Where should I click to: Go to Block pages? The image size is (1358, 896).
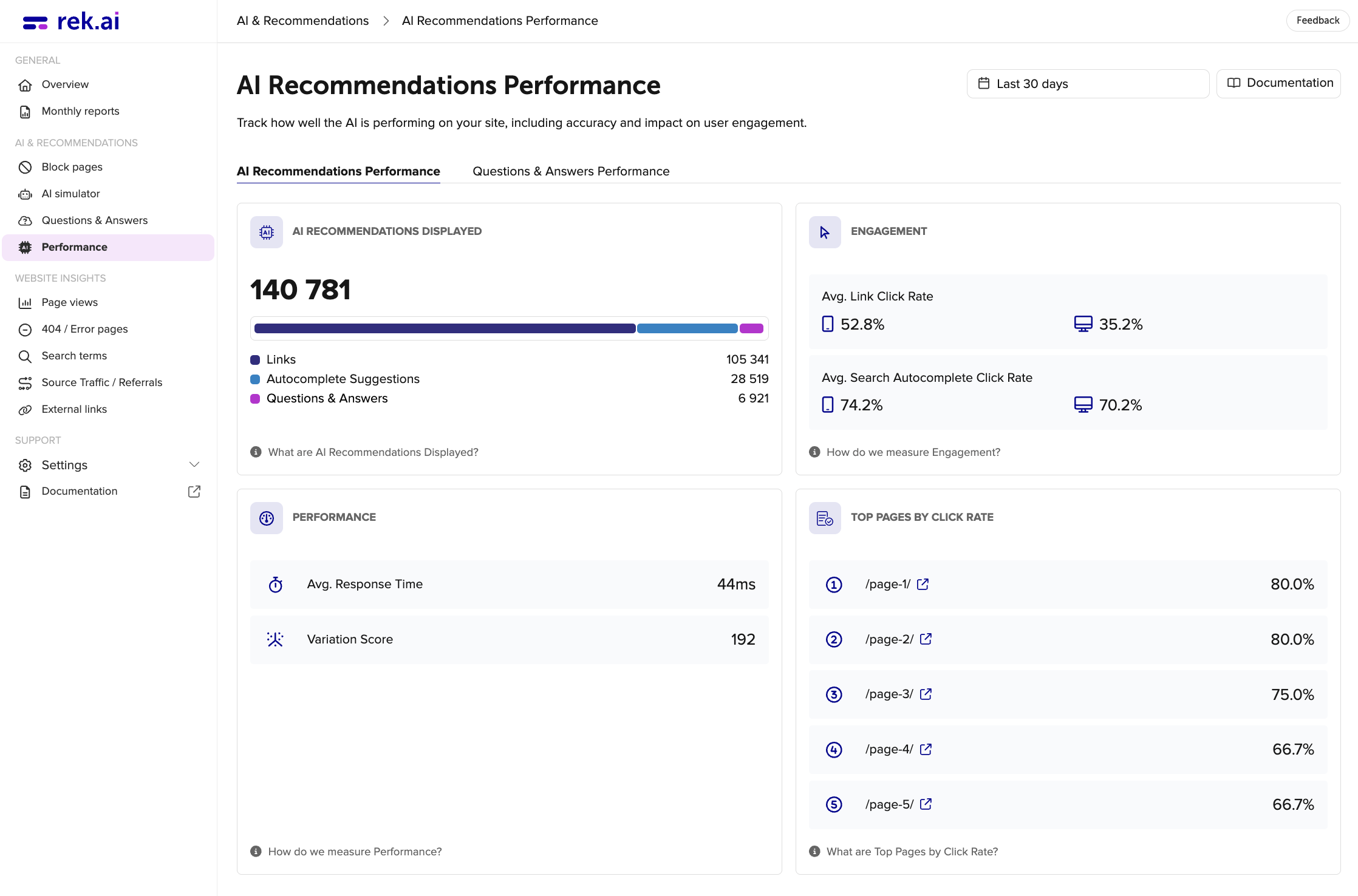108,167
